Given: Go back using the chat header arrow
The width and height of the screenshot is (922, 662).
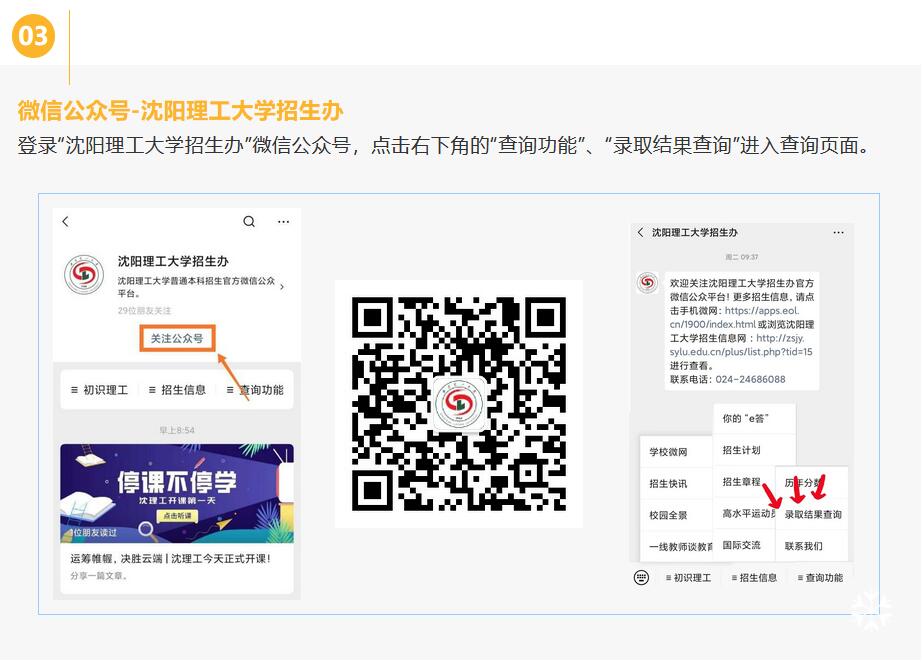Looking at the screenshot, I should (640, 232).
